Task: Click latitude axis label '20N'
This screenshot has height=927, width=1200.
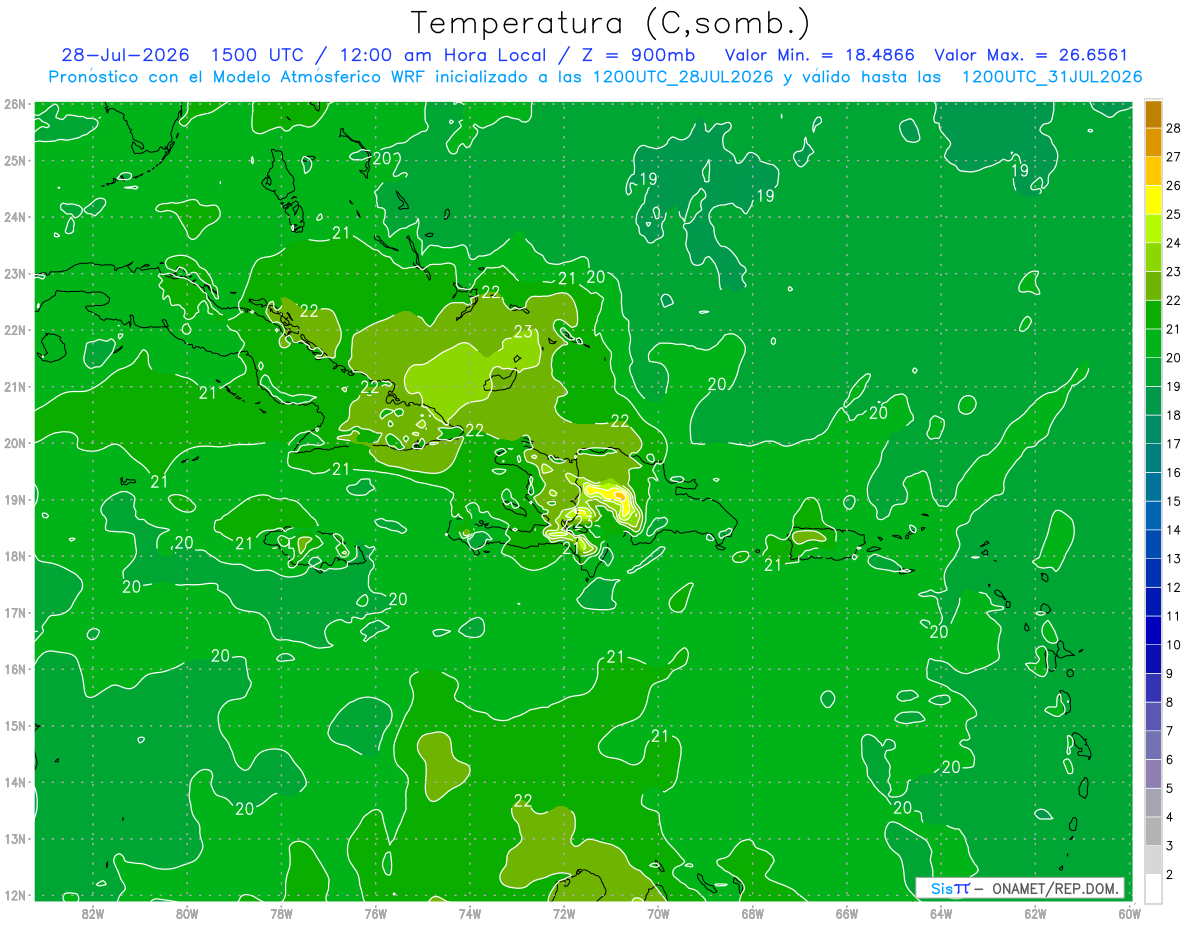Action: coord(14,443)
